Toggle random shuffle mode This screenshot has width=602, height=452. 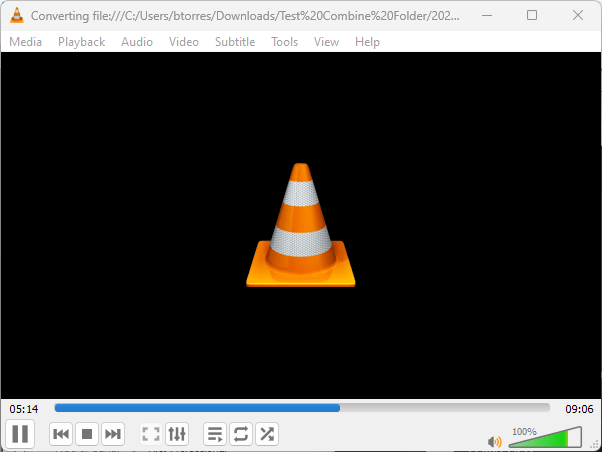pos(267,434)
